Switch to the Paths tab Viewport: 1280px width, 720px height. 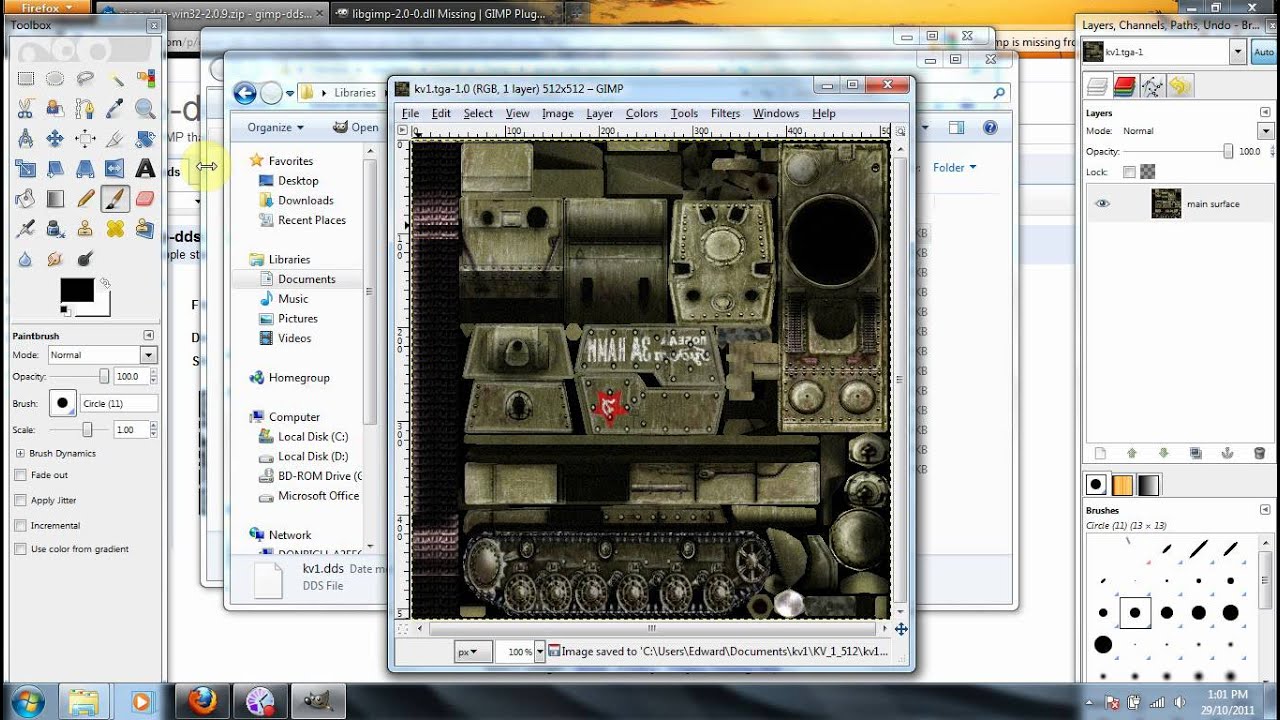(1152, 86)
